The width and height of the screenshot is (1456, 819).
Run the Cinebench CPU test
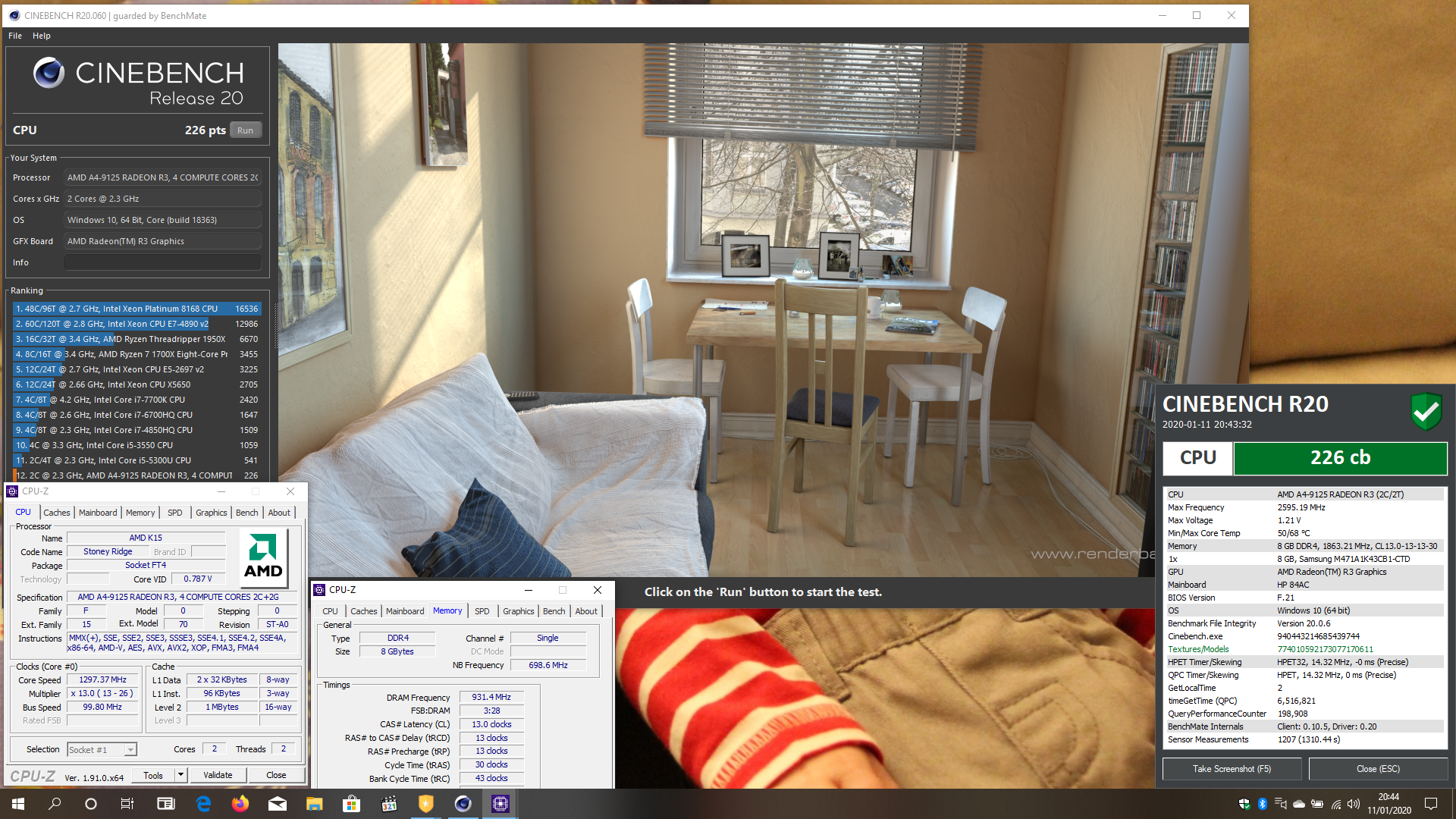click(x=245, y=130)
